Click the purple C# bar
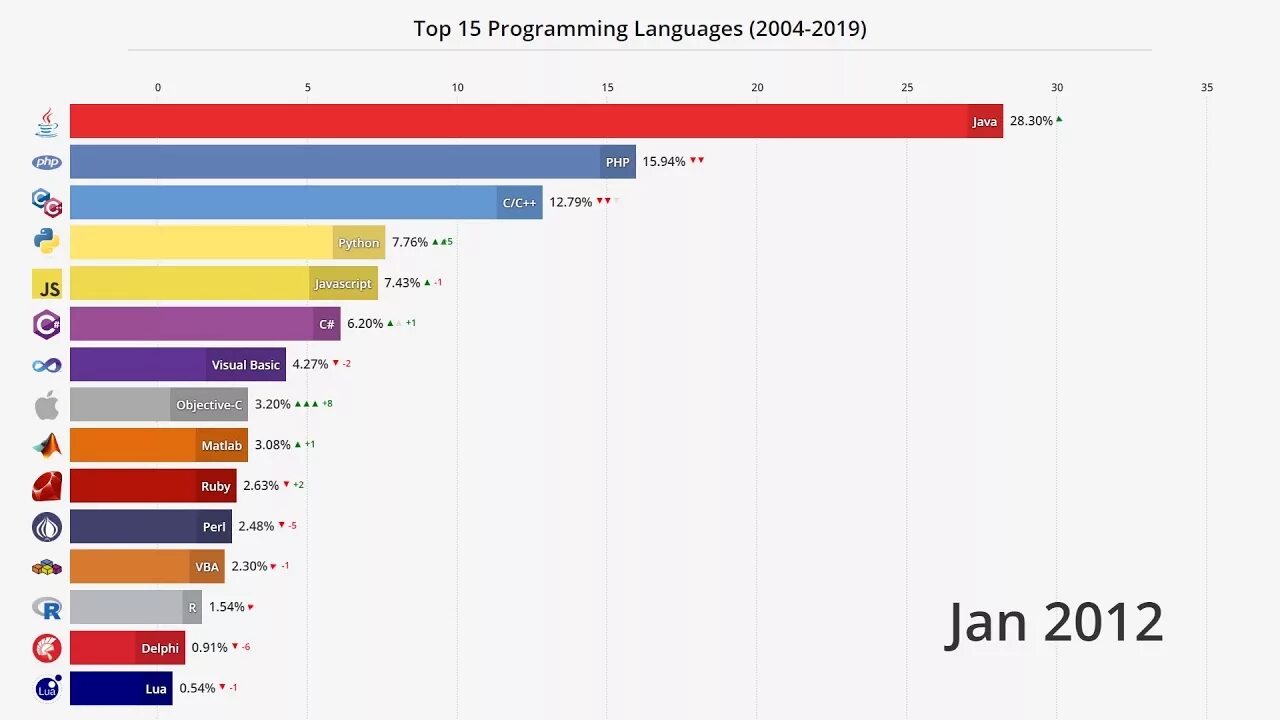 (x=205, y=324)
